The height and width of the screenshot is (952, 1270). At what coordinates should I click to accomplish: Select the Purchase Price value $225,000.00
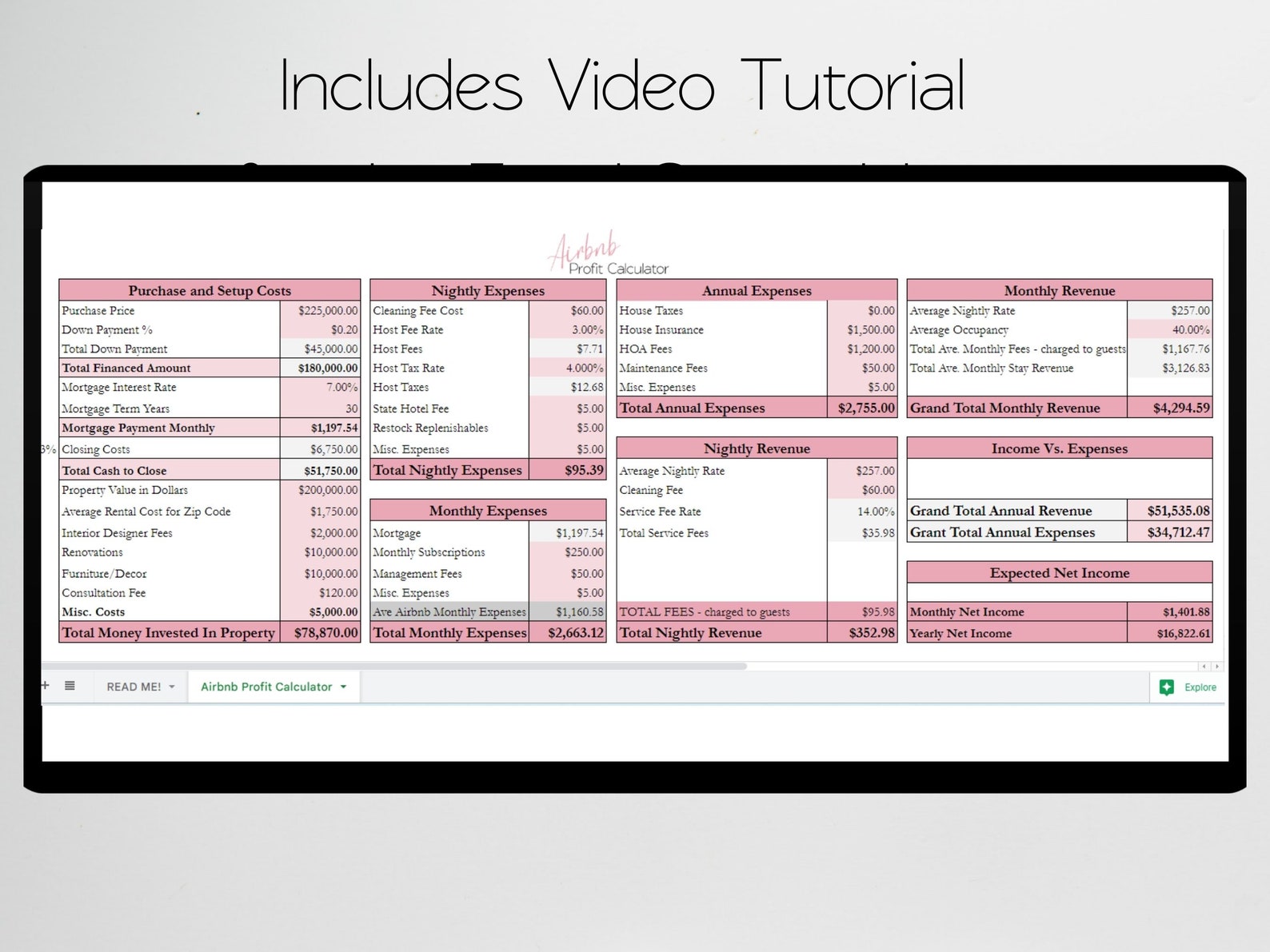pyautogui.click(x=320, y=311)
